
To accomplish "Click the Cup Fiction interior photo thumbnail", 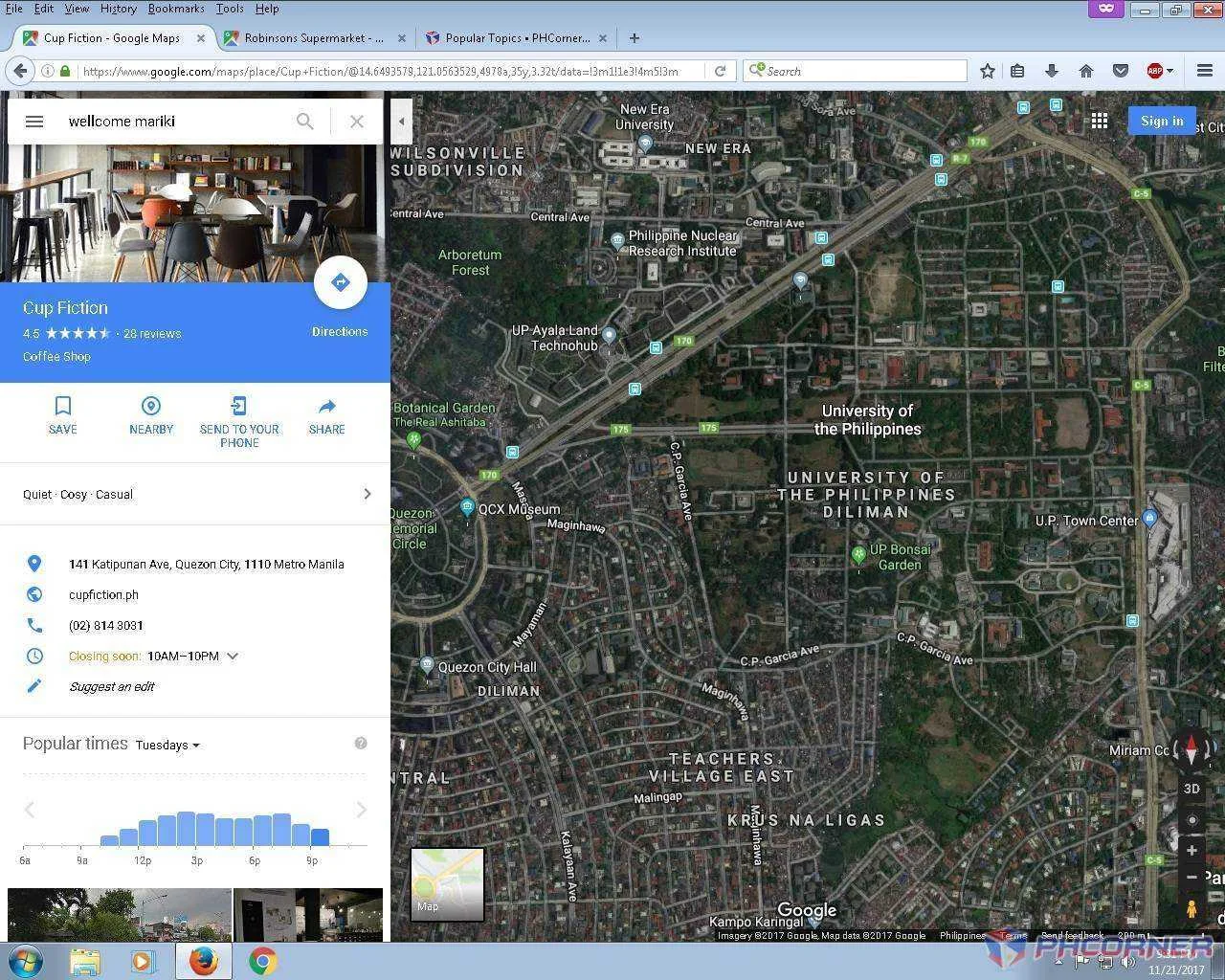I will pos(308,915).
